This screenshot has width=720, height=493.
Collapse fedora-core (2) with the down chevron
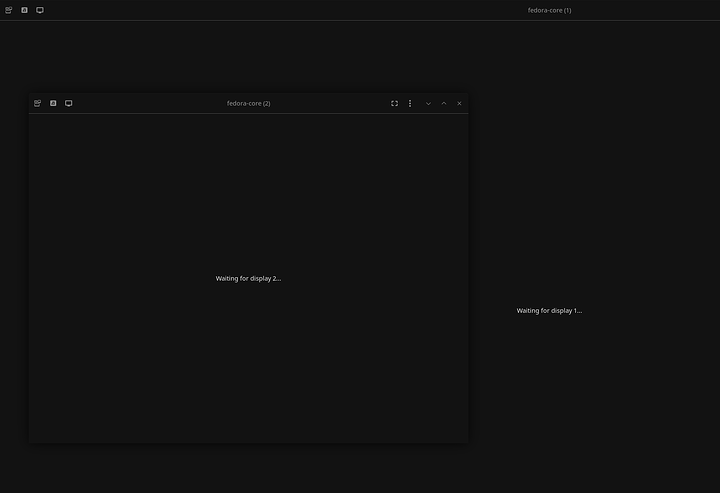tap(428, 103)
